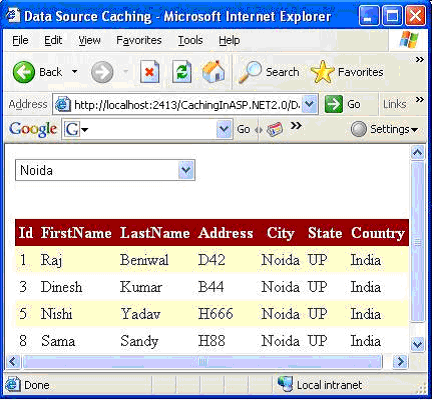Open Search with magnifying glass icon
Viewport: 432px width, 400px height.
coord(269,72)
